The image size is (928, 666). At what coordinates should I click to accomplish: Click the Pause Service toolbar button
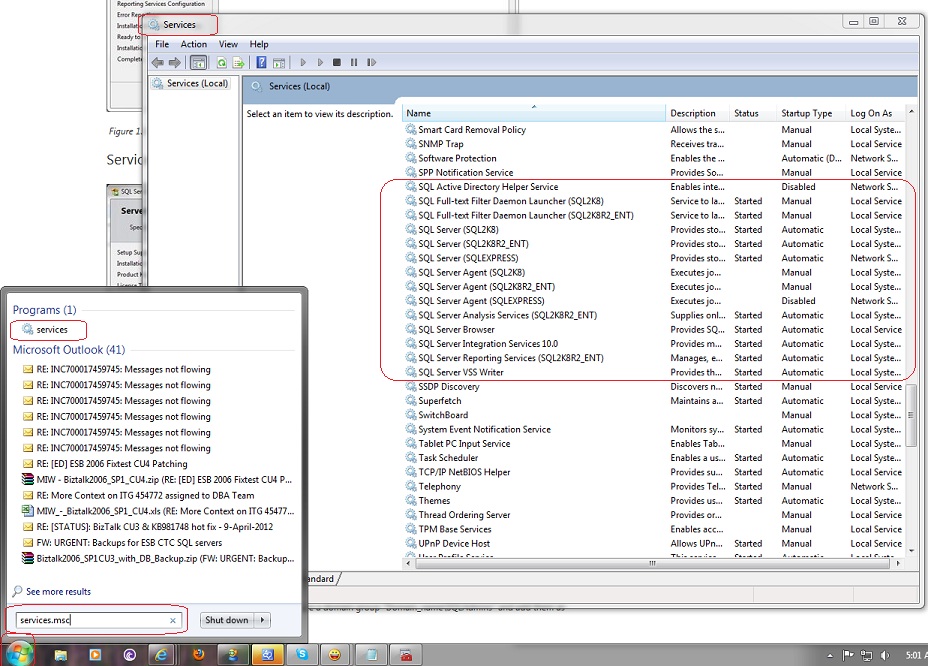[x=354, y=62]
